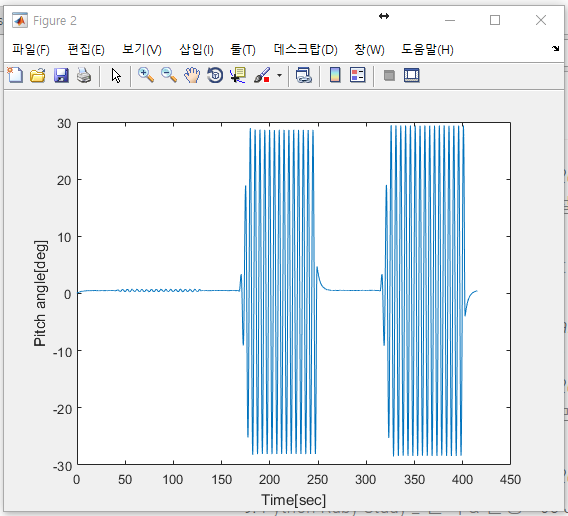Open the 도움말(H) help menu
The image size is (568, 516).
point(427,49)
